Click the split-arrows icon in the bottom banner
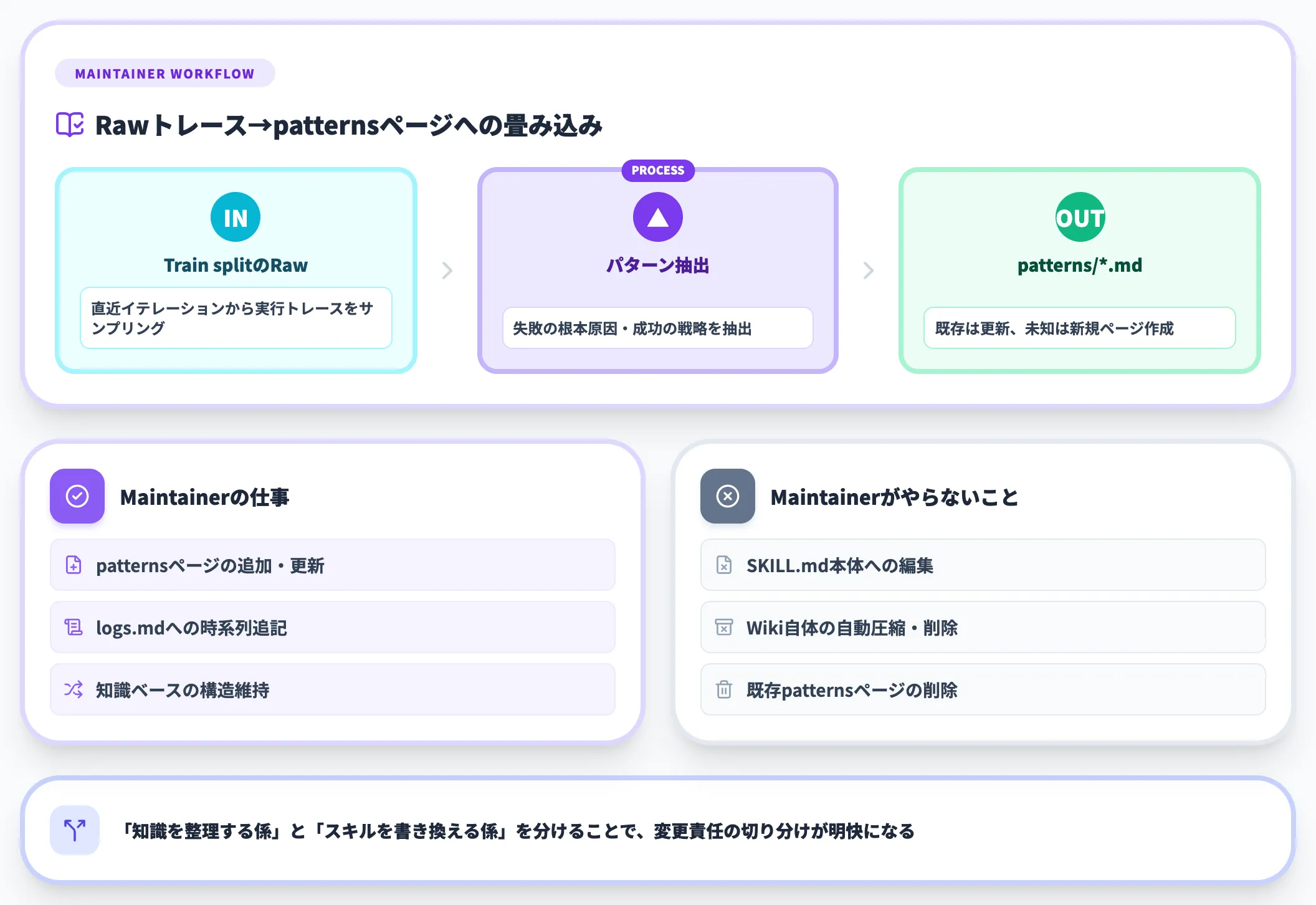The width and height of the screenshot is (1316, 905). click(x=75, y=830)
